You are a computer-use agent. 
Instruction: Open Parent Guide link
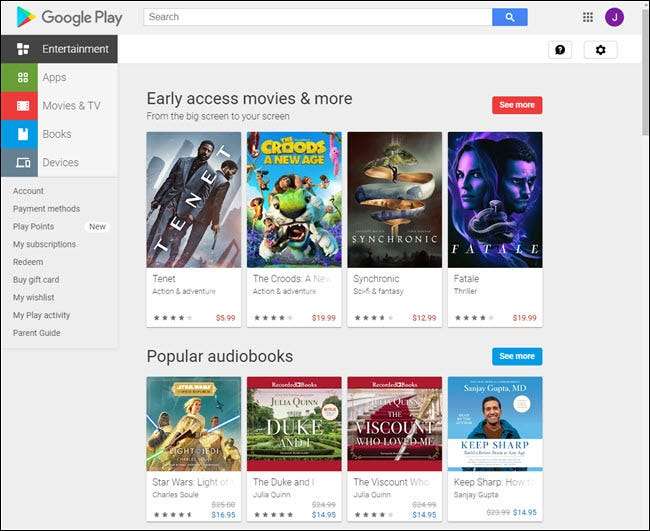36,333
